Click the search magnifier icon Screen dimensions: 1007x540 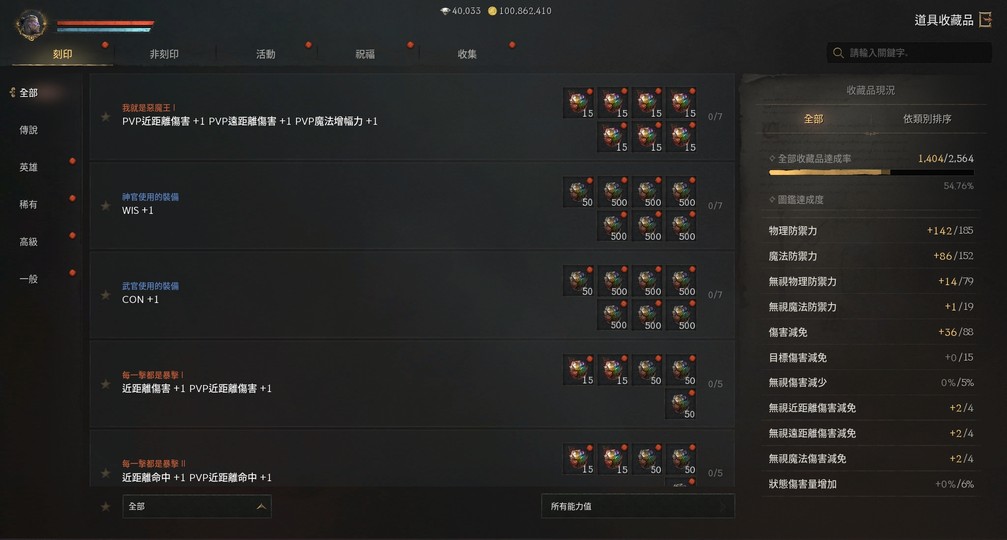click(x=838, y=53)
